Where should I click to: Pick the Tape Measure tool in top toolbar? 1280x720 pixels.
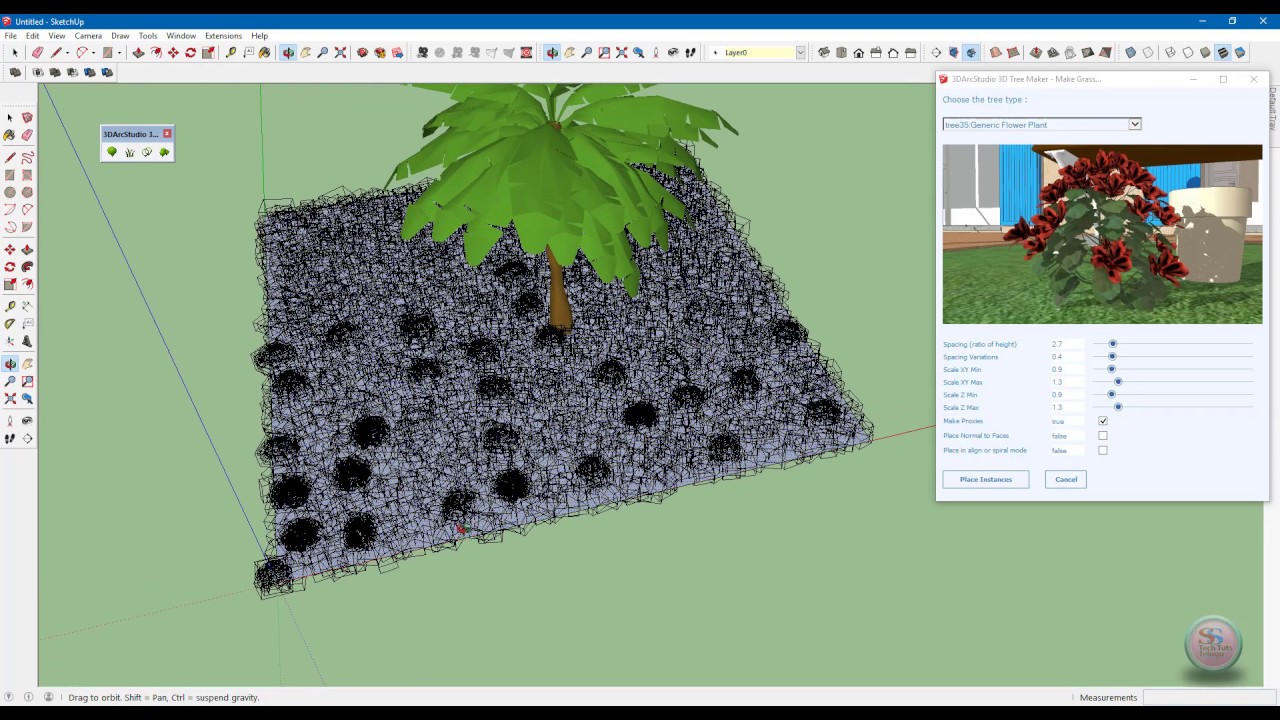230,52
